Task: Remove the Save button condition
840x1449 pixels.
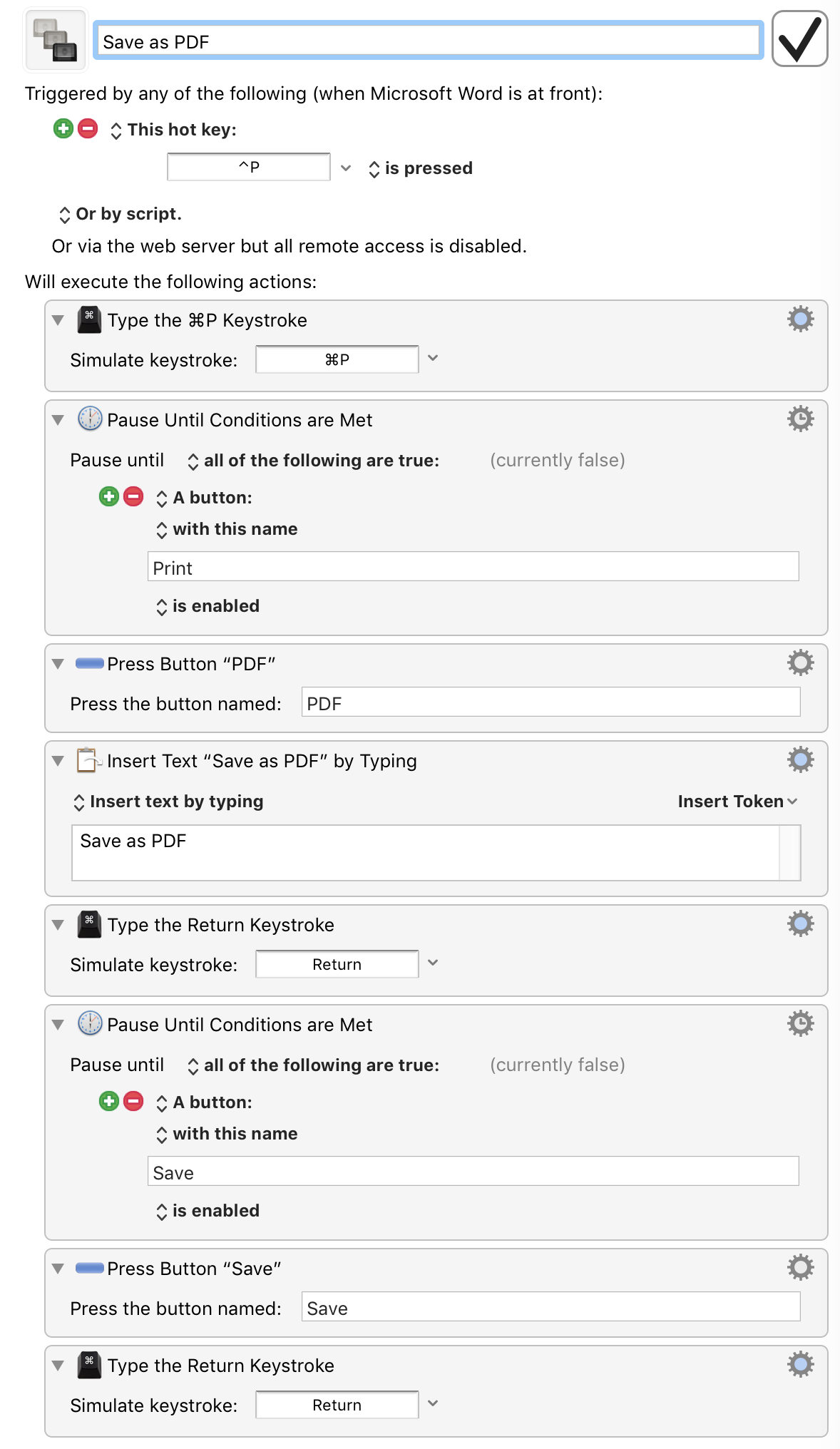Action: coord(133,1101)
